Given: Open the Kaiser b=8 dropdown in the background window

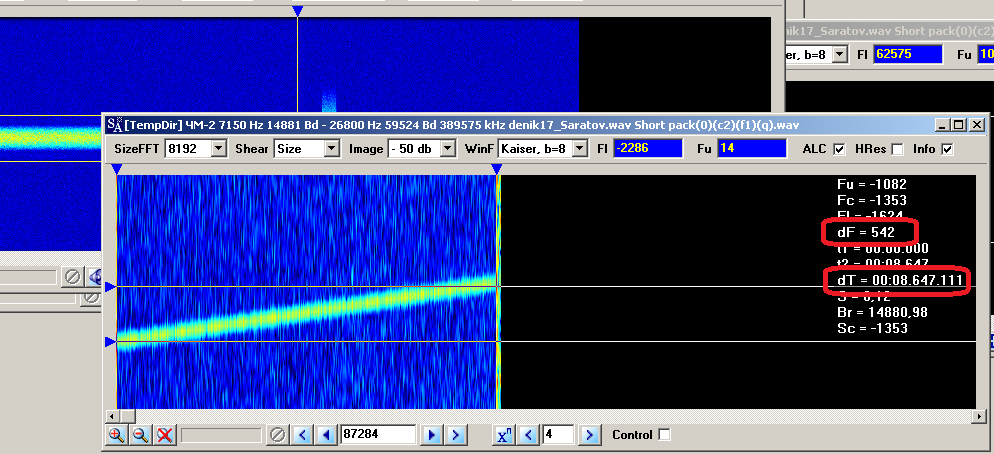Looking at the screenshot, I should 840,55.
